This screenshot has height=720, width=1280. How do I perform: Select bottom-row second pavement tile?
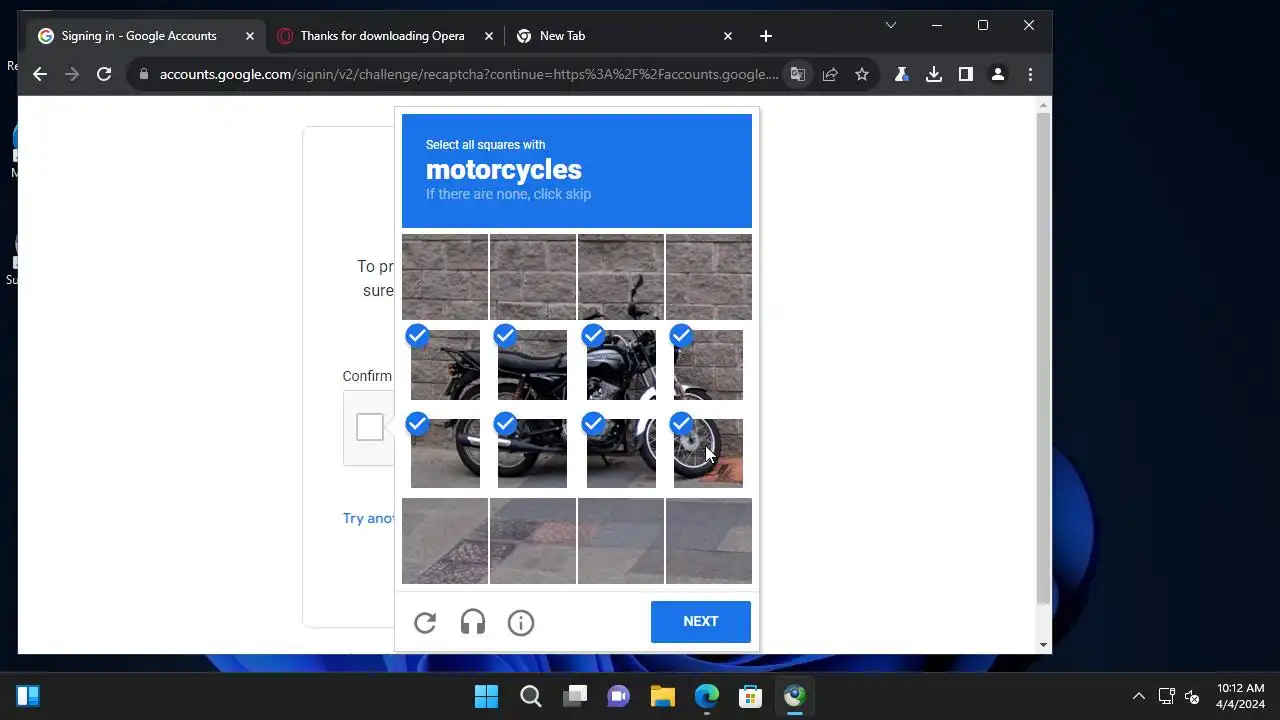[x=533, y=541]
